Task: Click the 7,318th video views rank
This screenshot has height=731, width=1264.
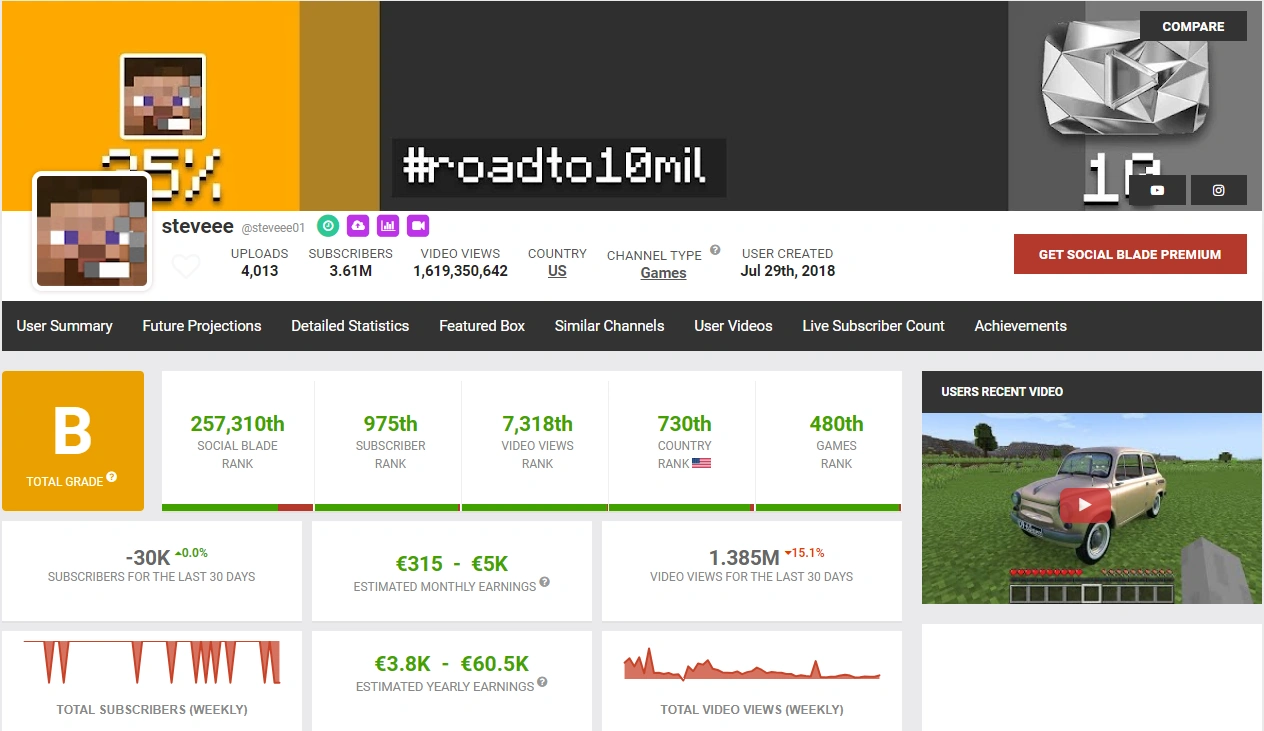Action: click(x=537, y=423)
